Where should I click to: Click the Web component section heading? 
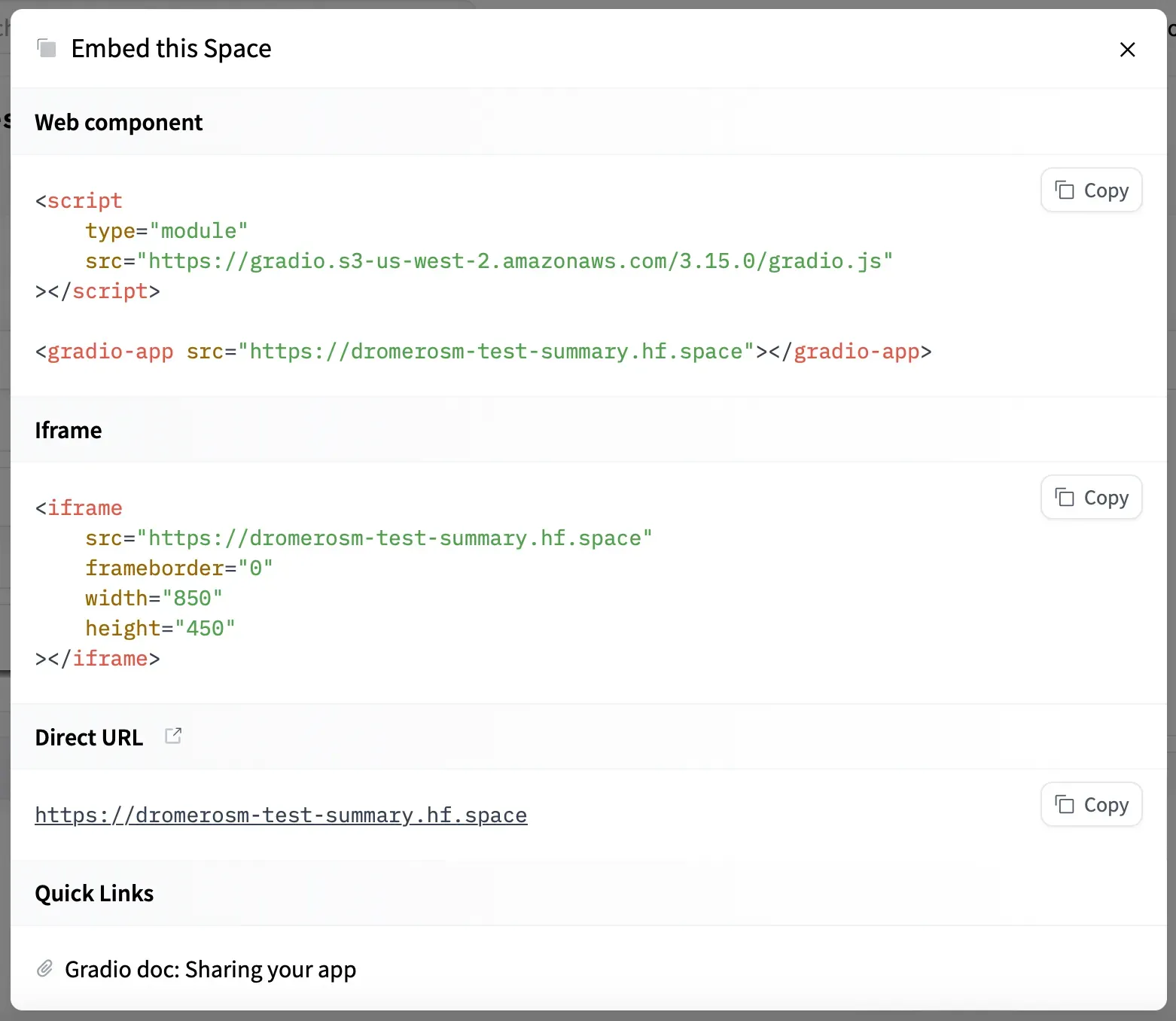tap(119, 122)
